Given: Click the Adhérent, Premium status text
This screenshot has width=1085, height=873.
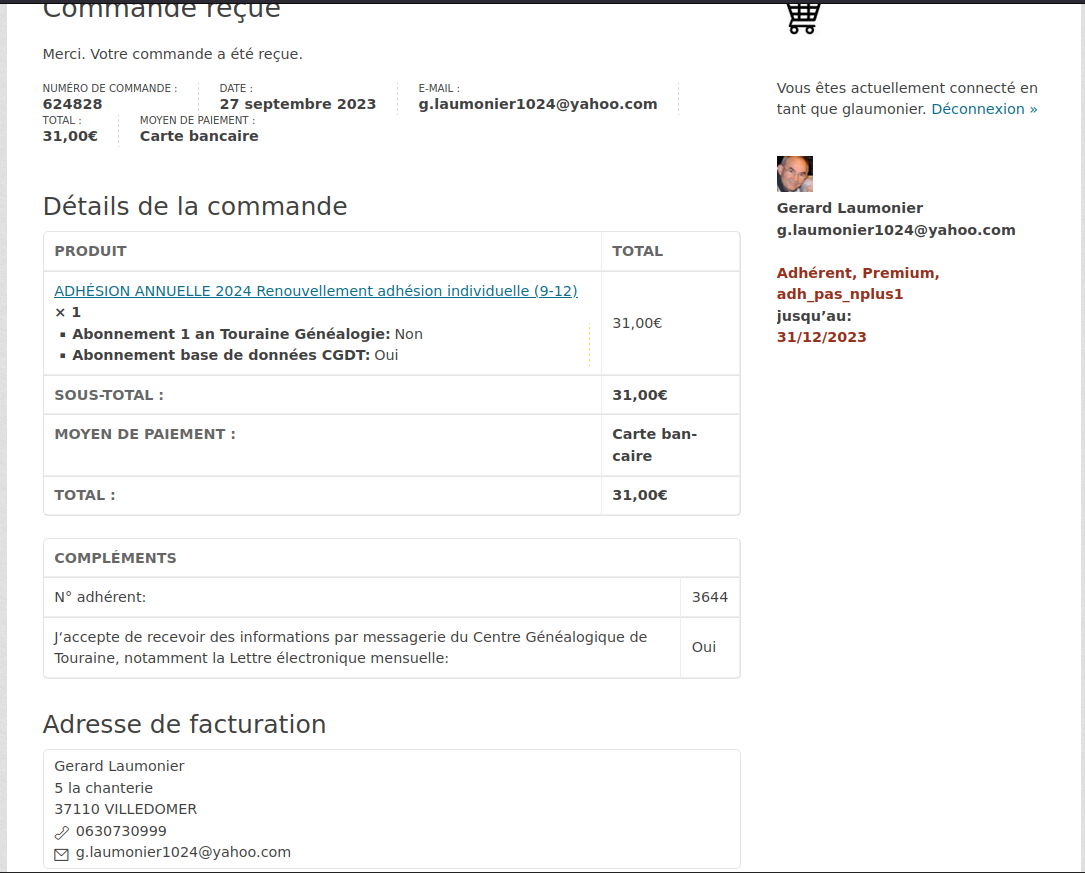Looking at the screenshot, I should pos(857,273).
